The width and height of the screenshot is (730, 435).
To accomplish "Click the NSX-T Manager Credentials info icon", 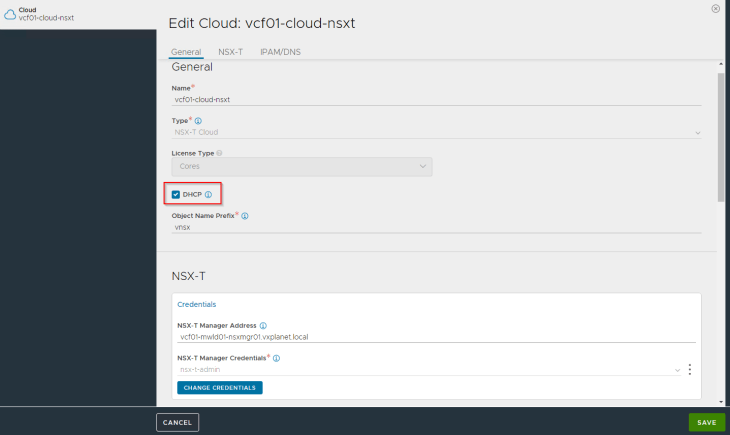I will tap(277, 358).
